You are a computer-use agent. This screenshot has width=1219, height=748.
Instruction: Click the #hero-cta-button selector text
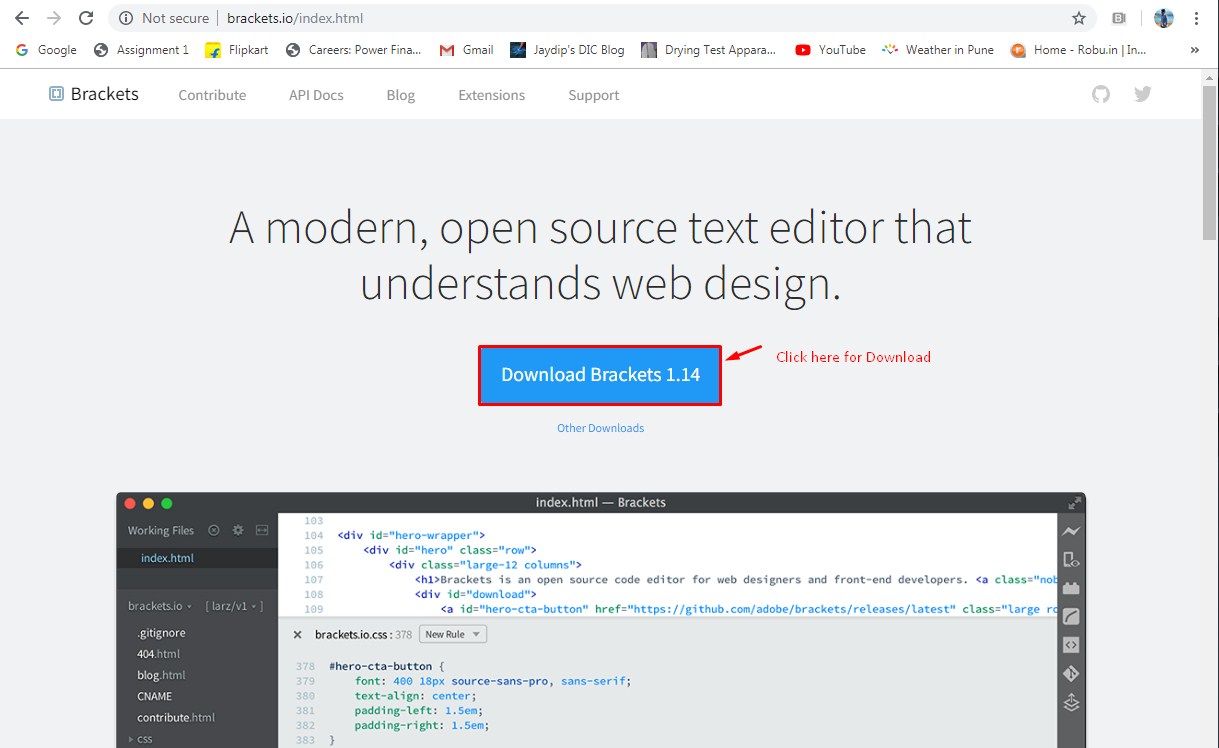tap(381, 666)
